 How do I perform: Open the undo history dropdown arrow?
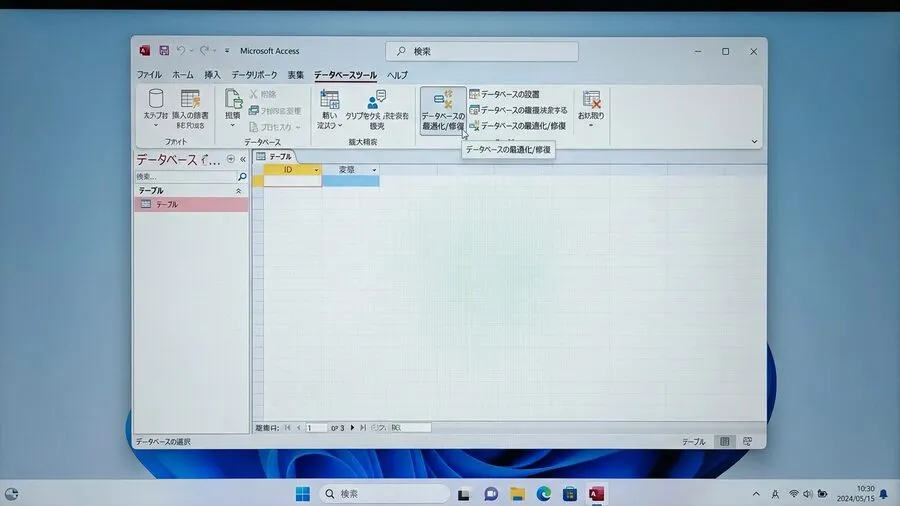point(191,50)
